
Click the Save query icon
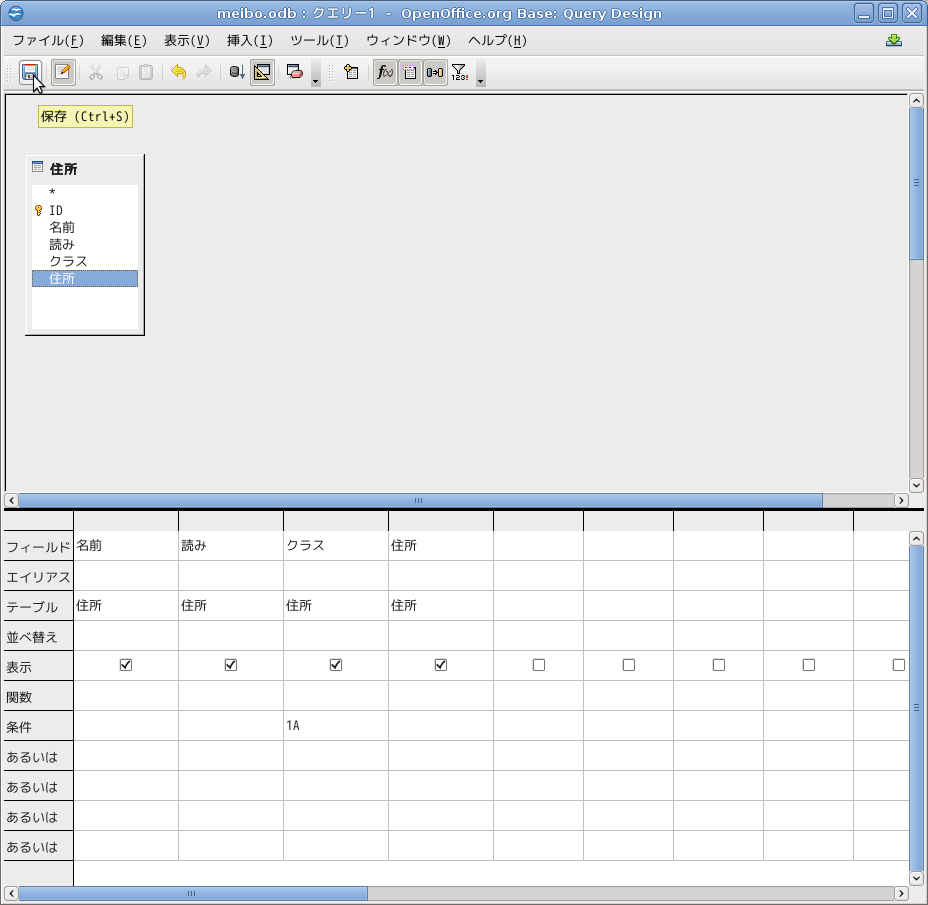point(30,72)
